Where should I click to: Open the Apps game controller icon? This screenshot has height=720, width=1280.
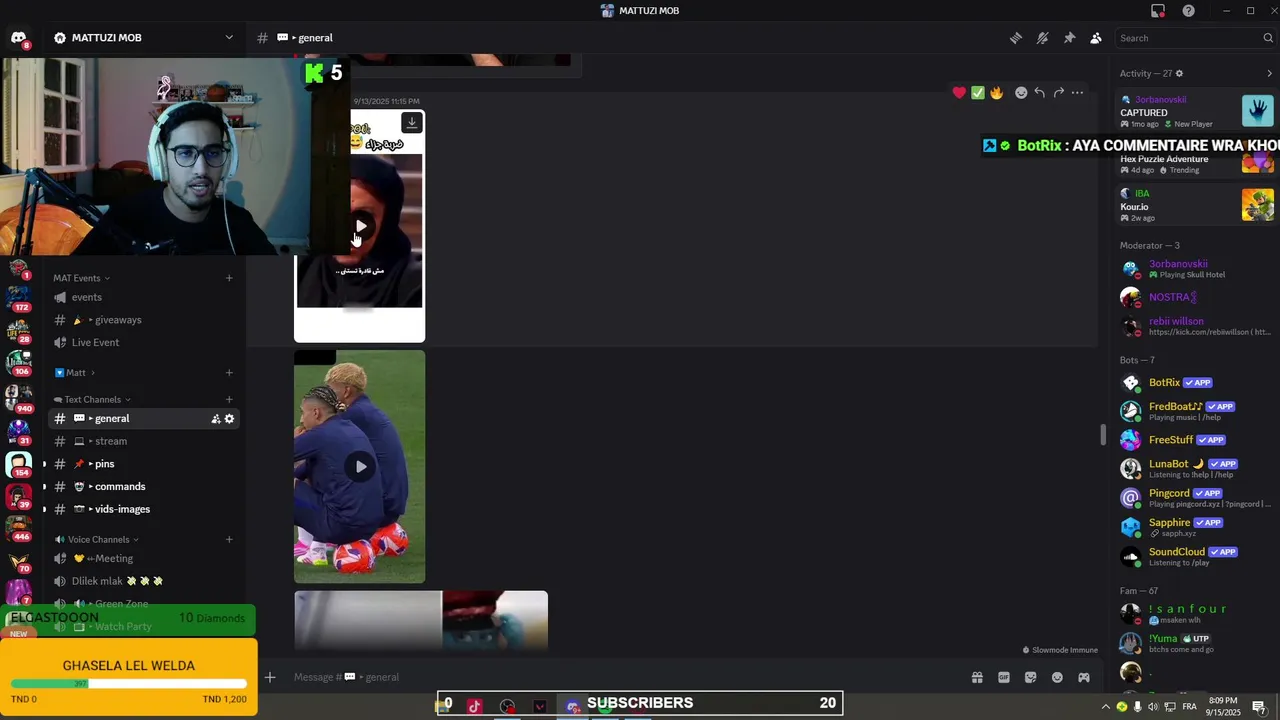pos(1084,677)
